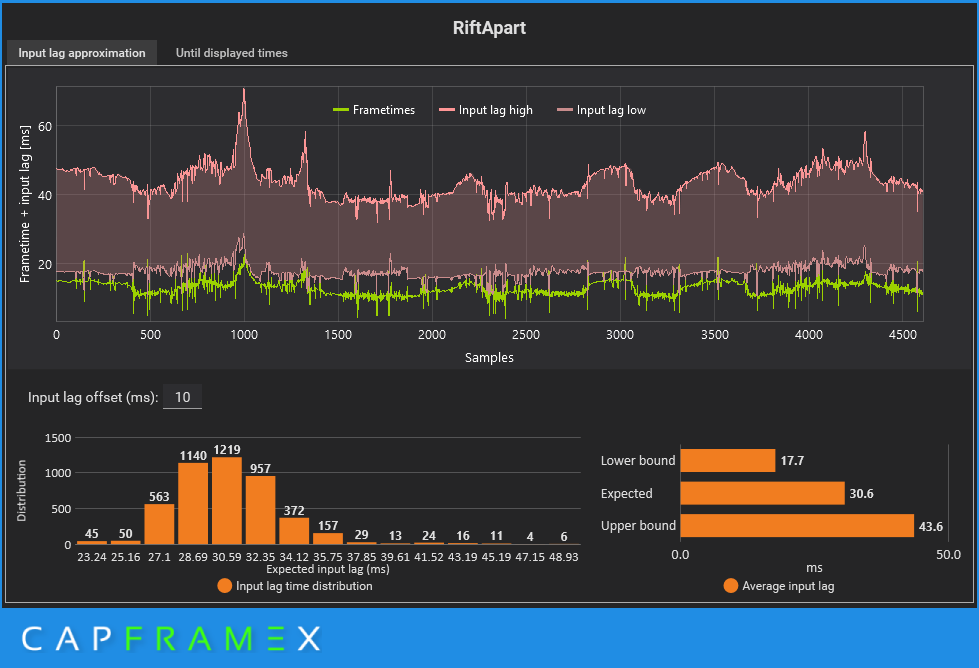Select the histogram bar labeled 563
Image resolution: width=979 pixels, height=668 pixels.
point(159,524)
